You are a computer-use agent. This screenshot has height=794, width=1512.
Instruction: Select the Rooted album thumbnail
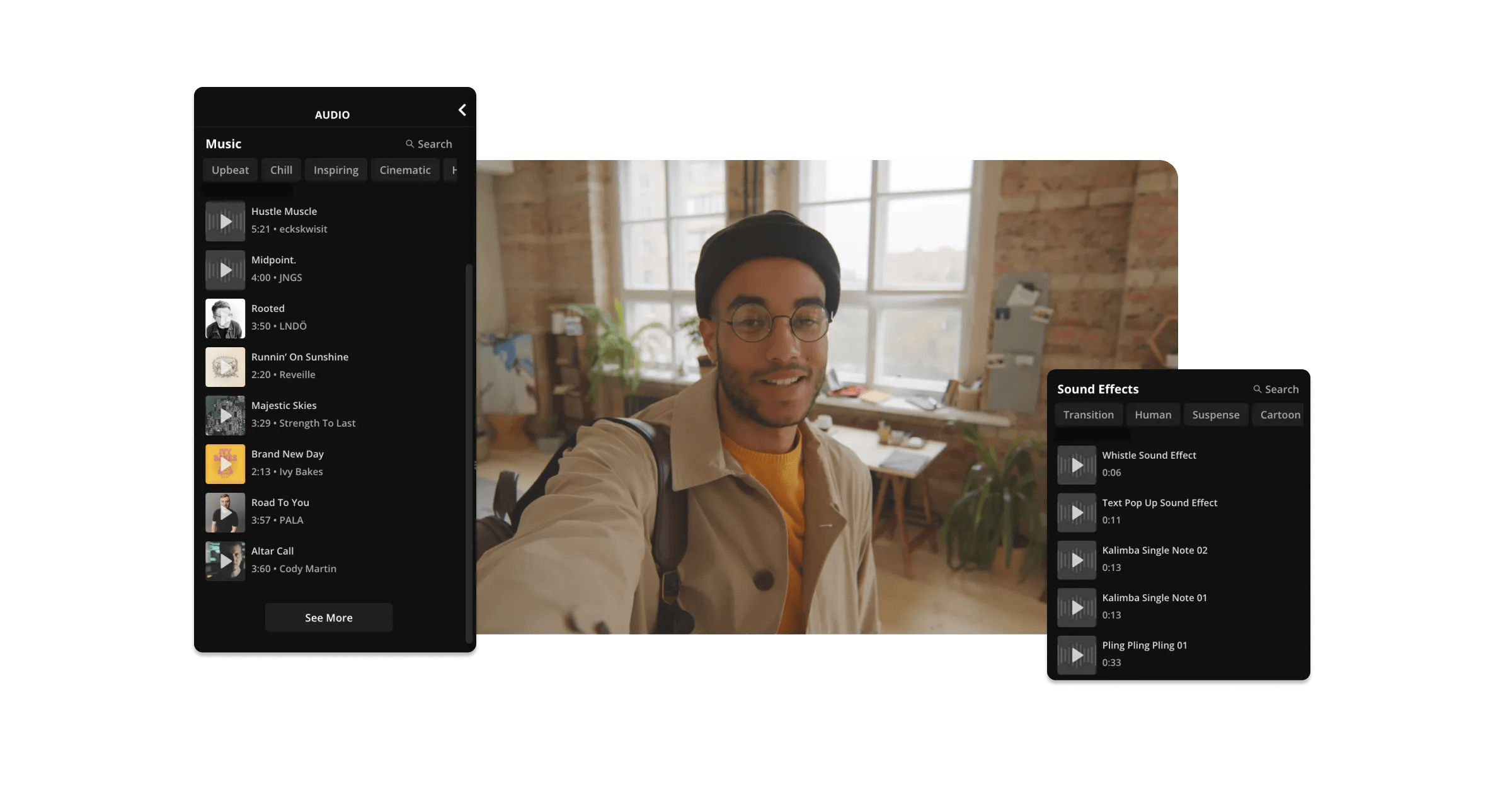click(225, 318)
